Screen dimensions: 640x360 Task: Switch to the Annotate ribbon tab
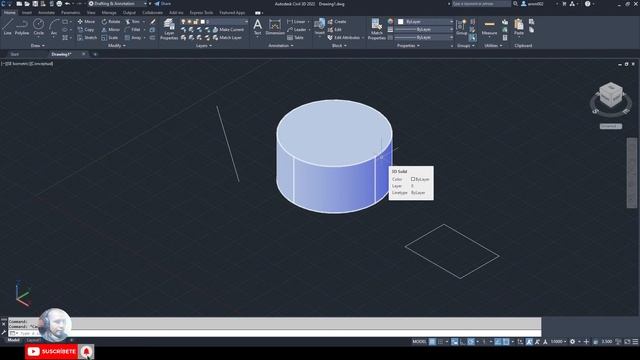(x=46, y=13)
